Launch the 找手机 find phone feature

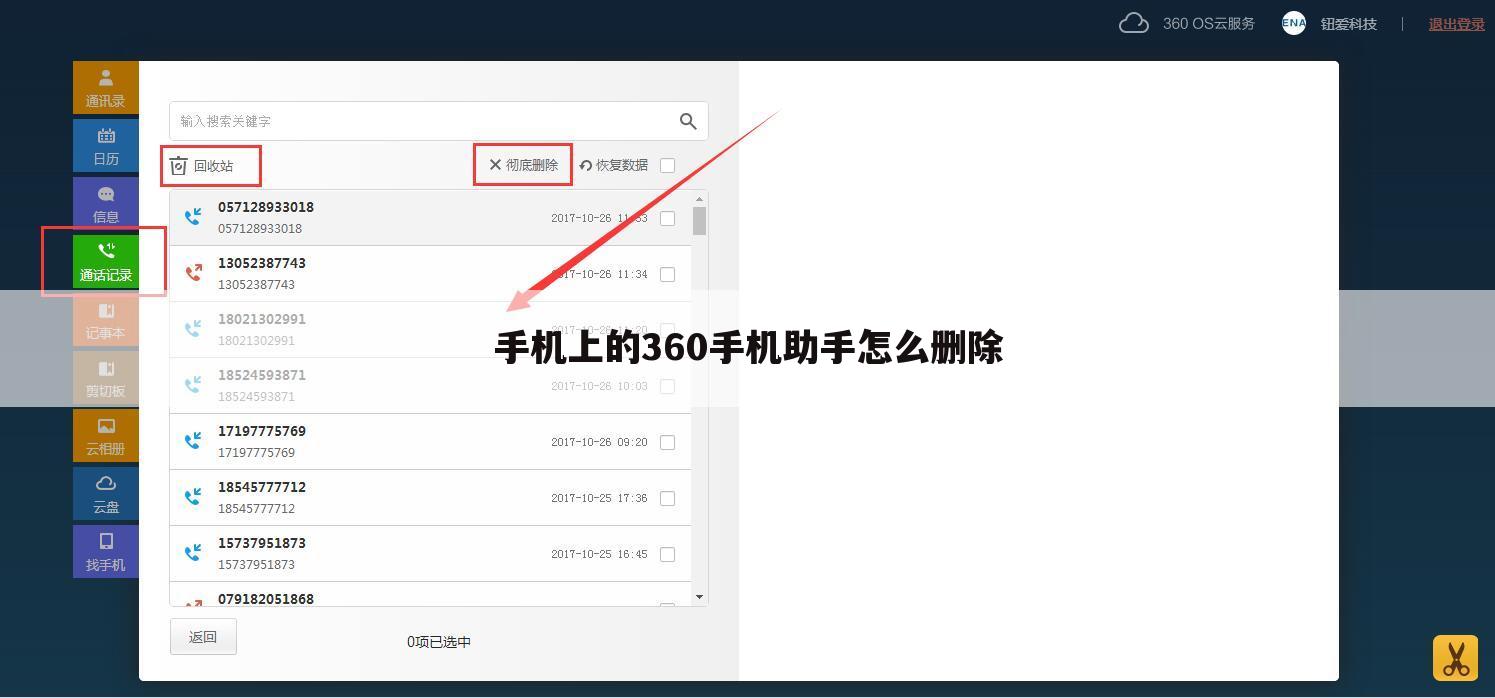(105, 552)
